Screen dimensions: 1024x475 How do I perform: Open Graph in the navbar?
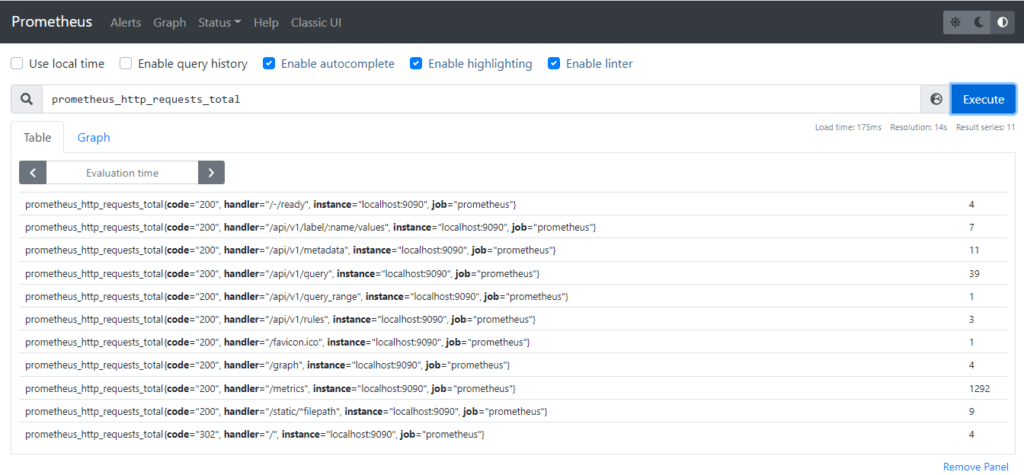pos(170,22)
